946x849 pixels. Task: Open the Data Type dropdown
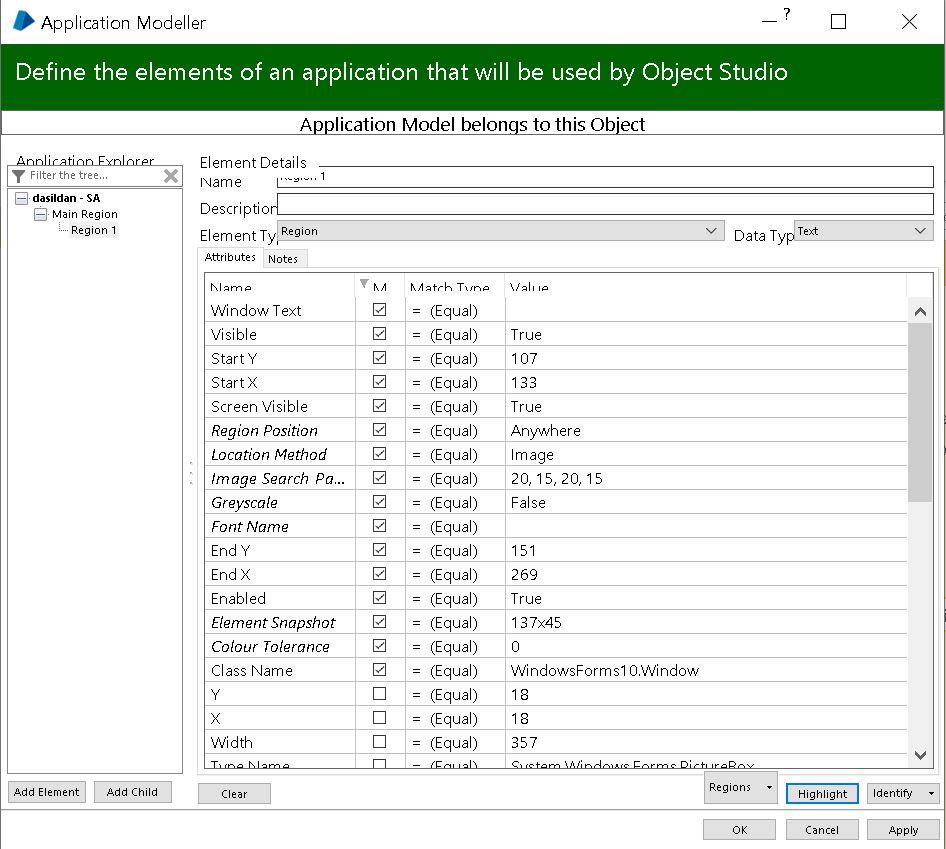(x=920, y=231)
